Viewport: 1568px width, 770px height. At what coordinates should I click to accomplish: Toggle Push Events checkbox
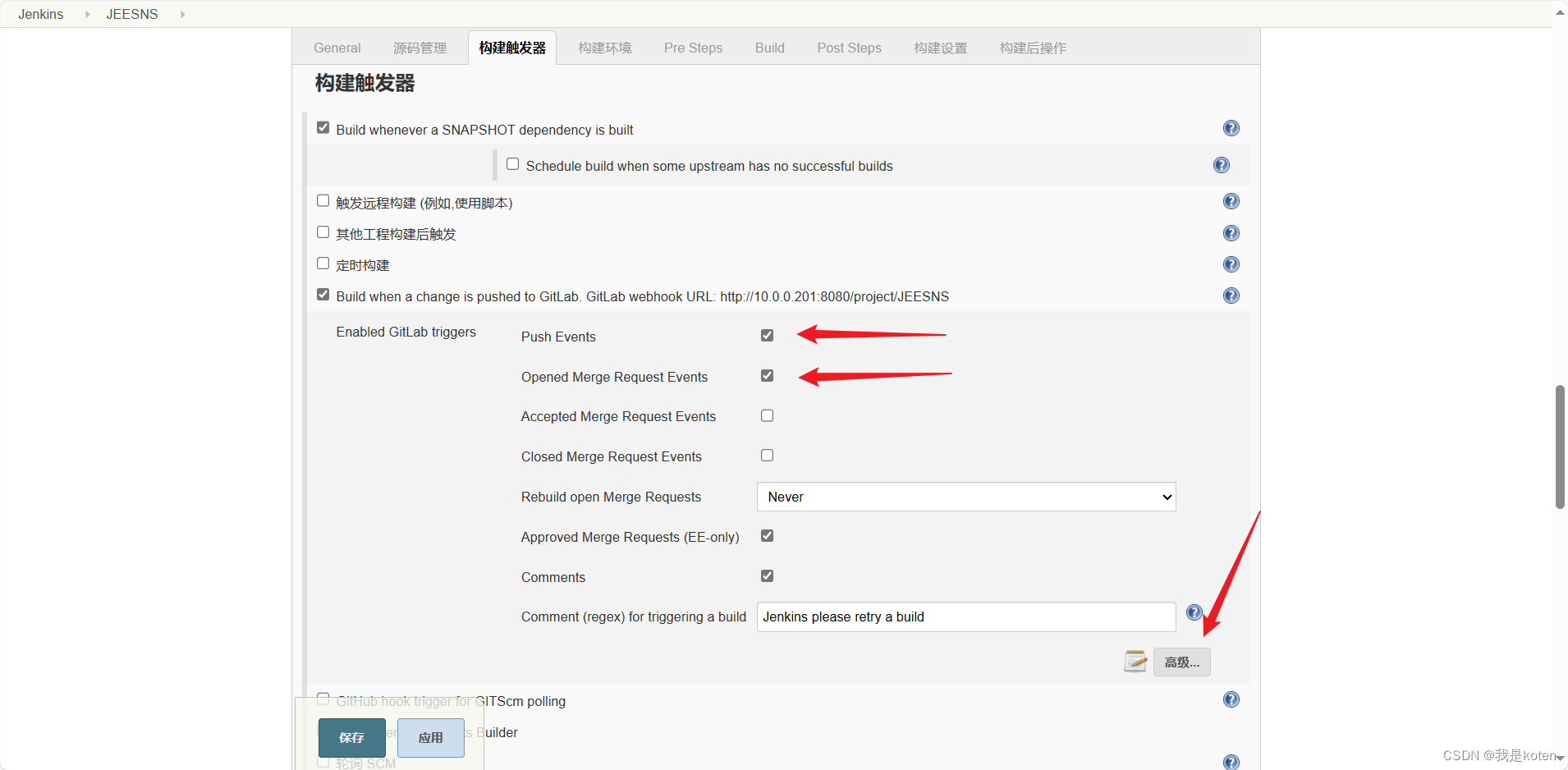[767, 335]
